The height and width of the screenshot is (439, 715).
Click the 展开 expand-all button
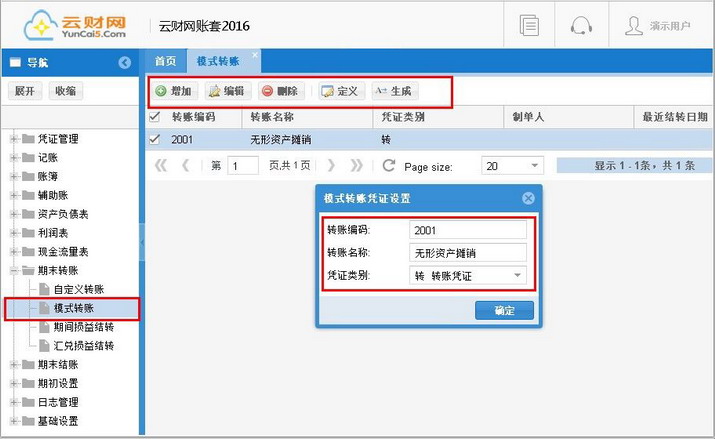[25, 91]
